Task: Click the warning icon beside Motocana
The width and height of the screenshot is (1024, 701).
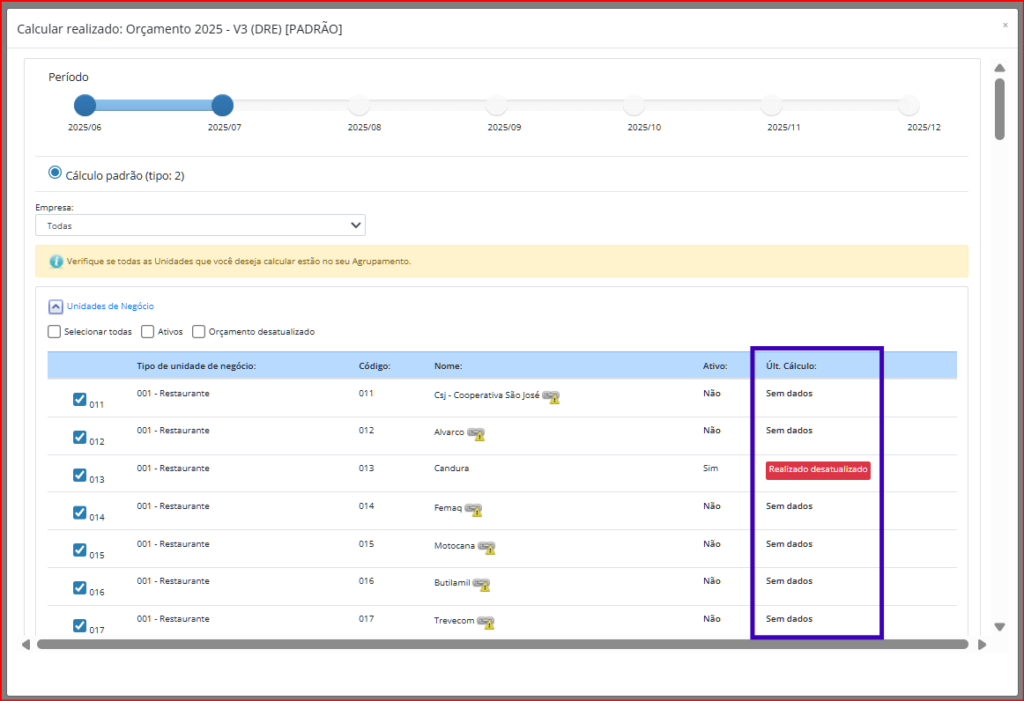Action: point(487,548)
